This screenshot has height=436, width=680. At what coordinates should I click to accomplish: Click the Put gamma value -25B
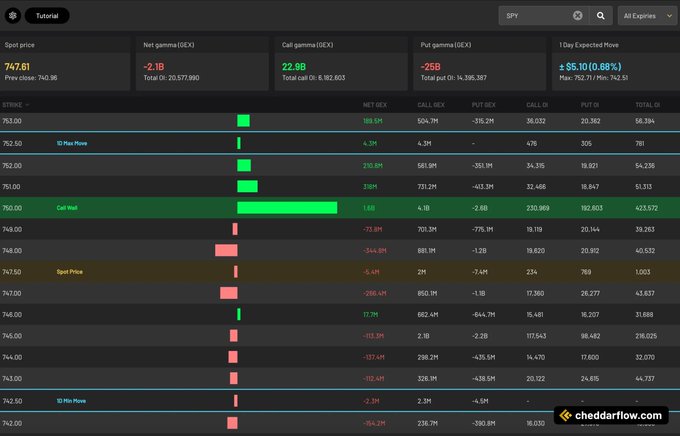(430, 67)
